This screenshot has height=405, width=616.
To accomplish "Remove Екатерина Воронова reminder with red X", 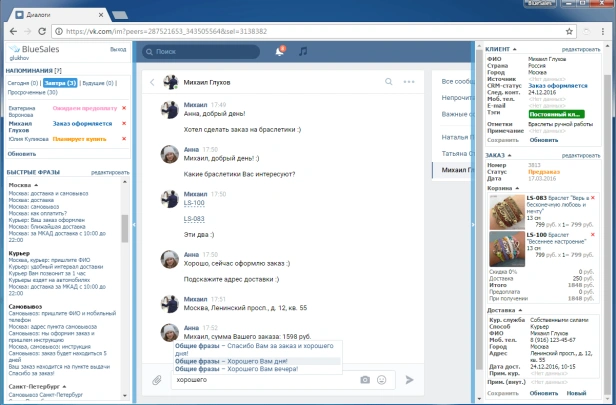I will click(x=123, y=108).
